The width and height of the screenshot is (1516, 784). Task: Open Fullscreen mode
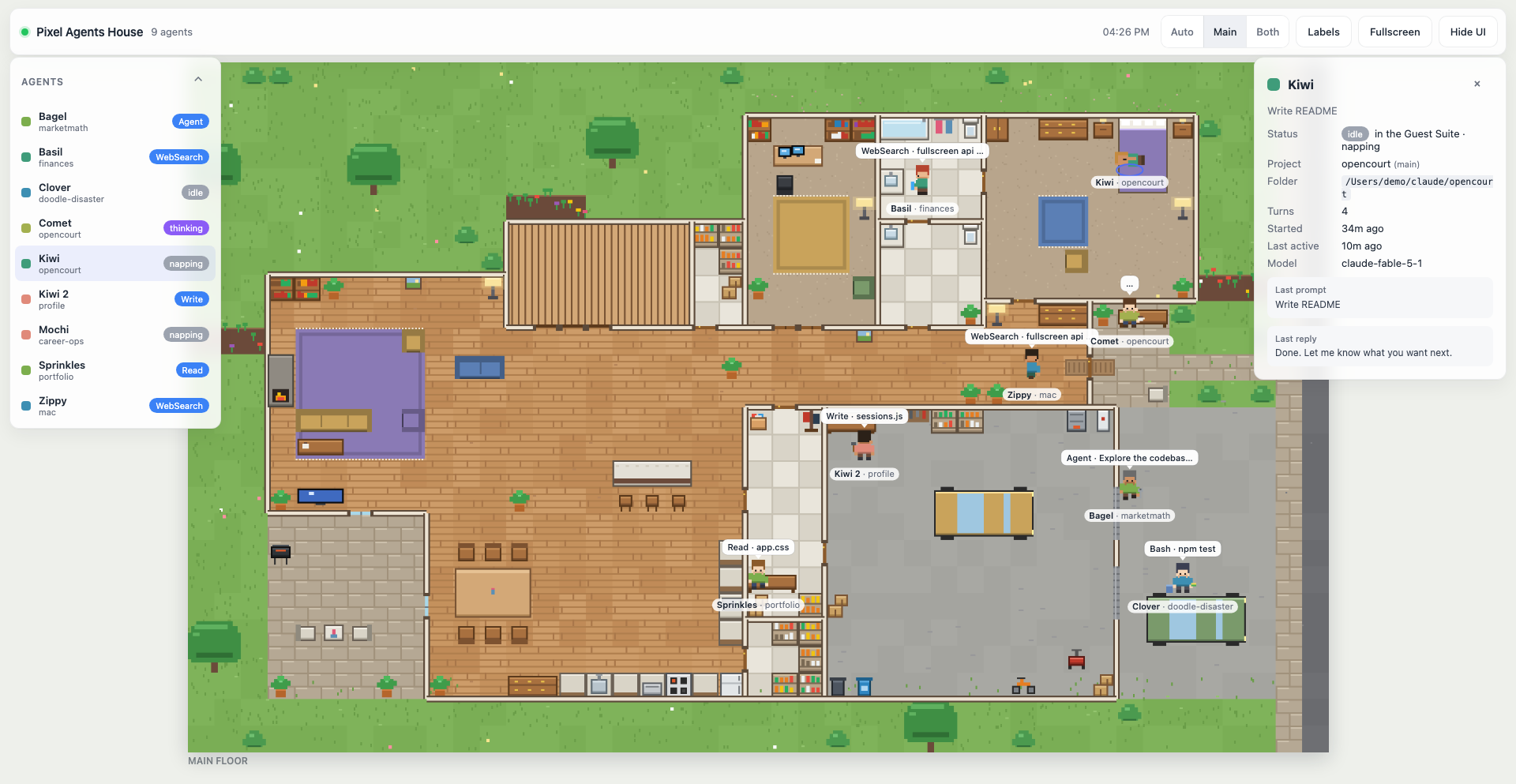(x=1394, y=32)
